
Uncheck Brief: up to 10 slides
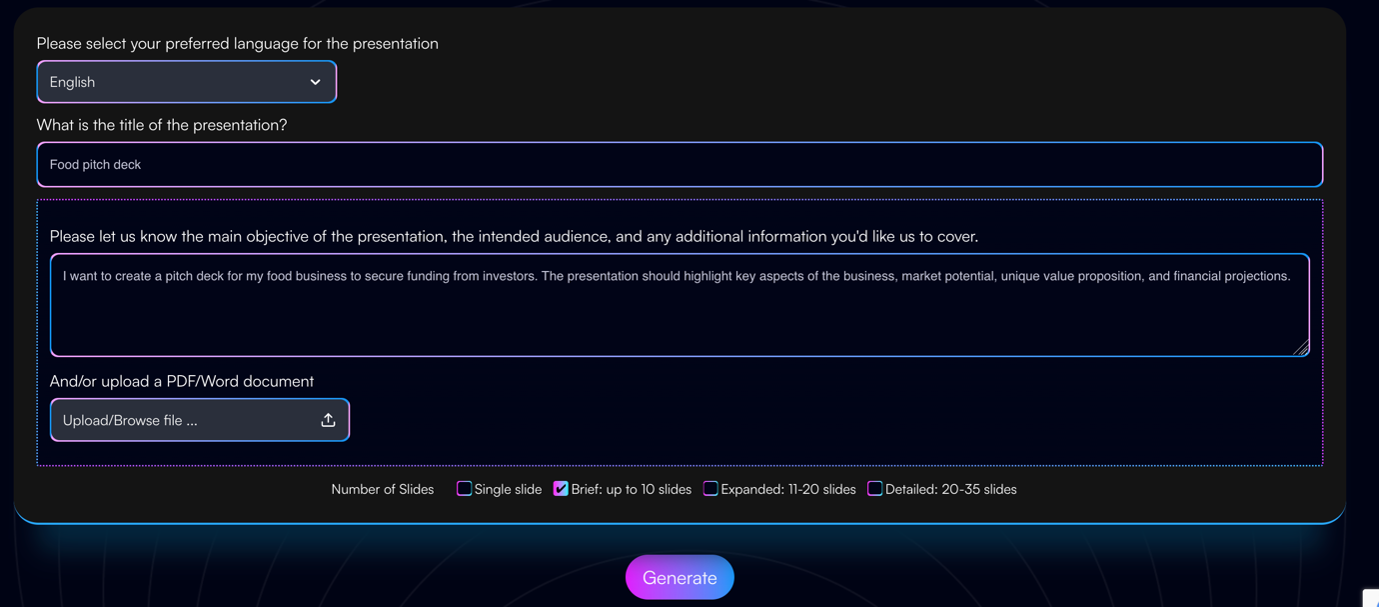(561, 489)
